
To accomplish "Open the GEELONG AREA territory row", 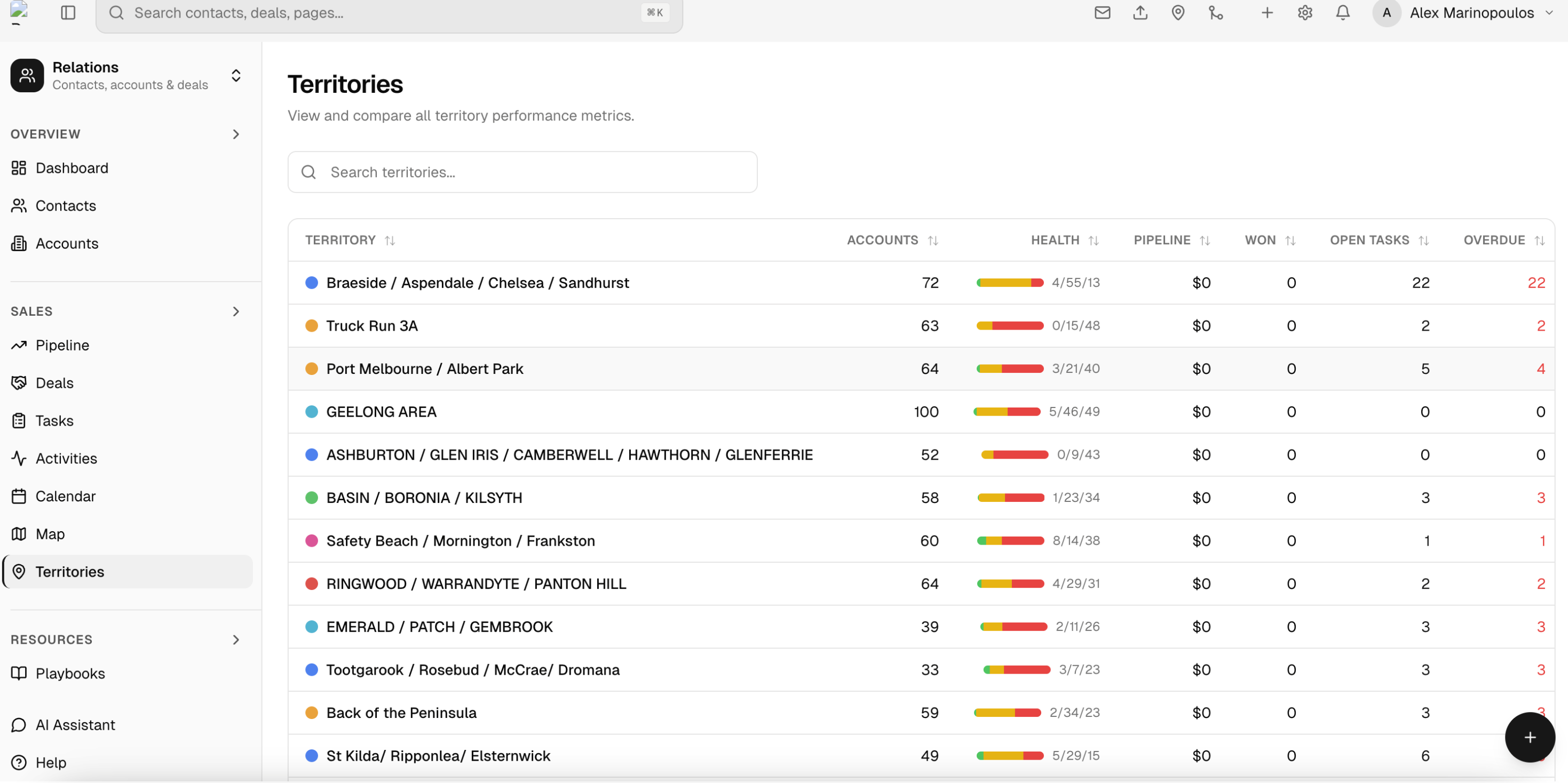I will click(381, 412).
